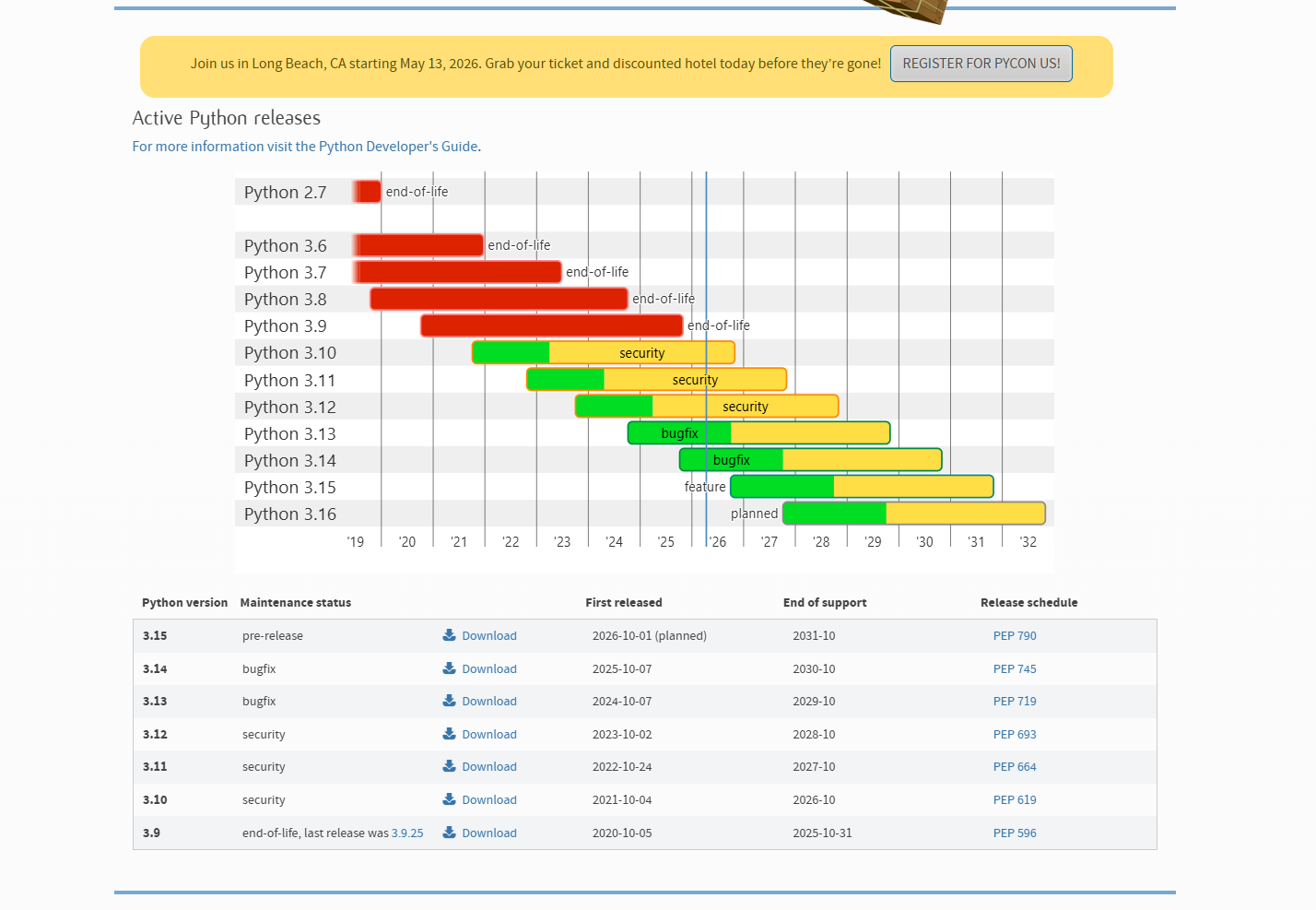Viewport: 1316px width, 910px height.
Task: Click the download icon in the 3.15 row
Action: (x=449, y=635)
